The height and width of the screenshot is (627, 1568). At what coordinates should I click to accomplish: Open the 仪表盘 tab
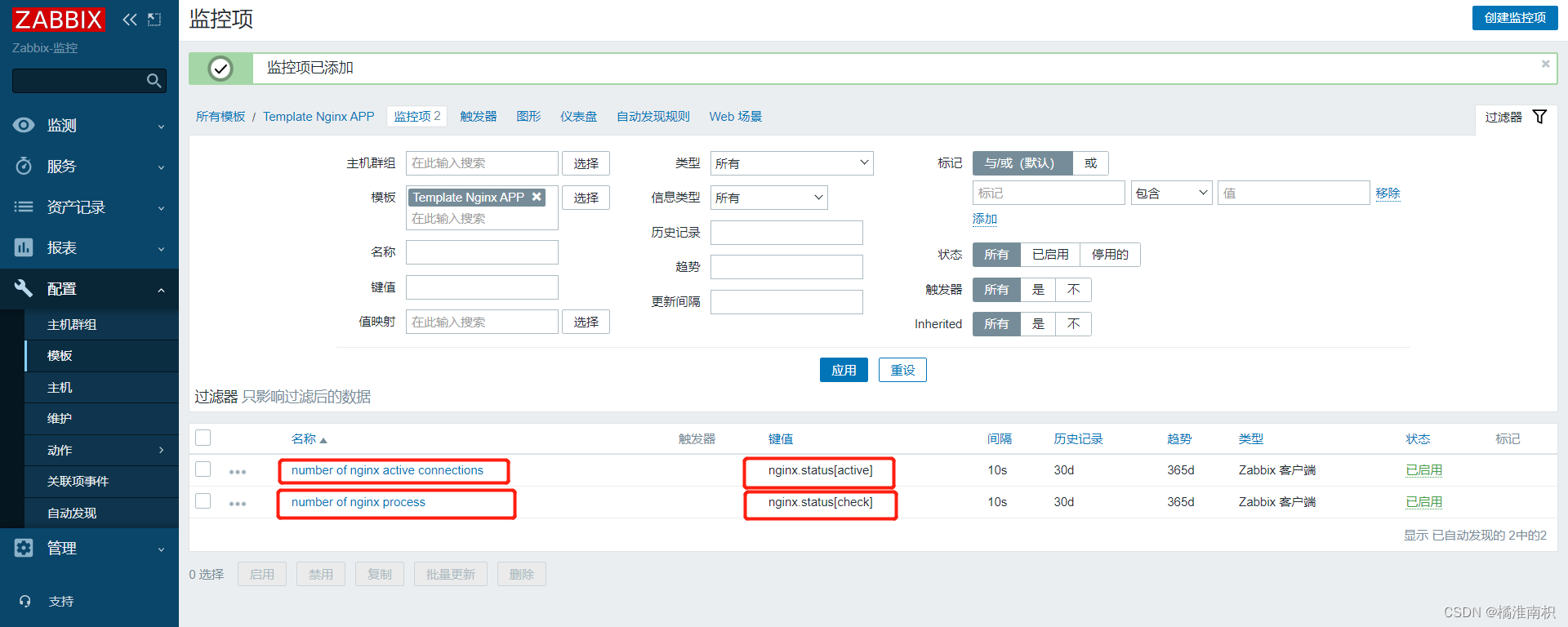pyautogui.click(x=578, y=117)
